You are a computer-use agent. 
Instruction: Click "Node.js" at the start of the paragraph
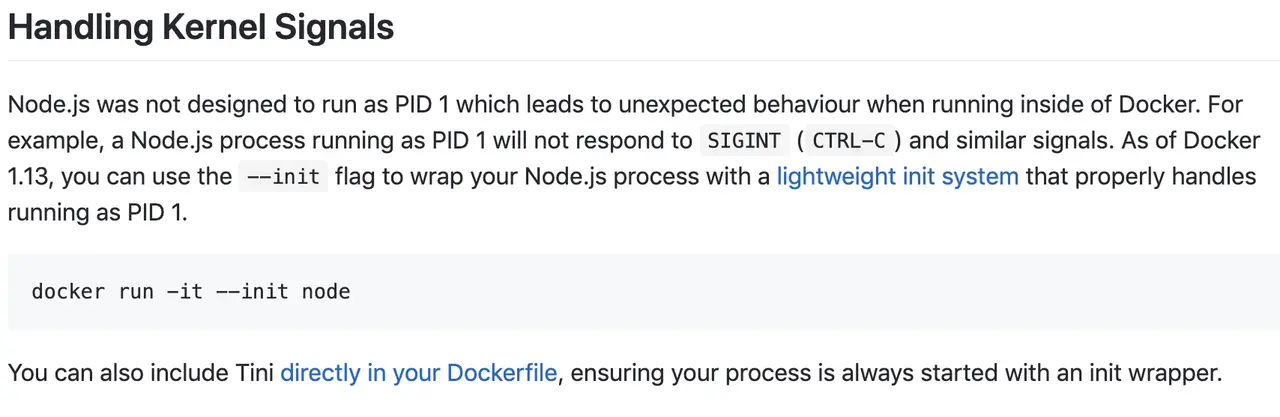(46, 104)
